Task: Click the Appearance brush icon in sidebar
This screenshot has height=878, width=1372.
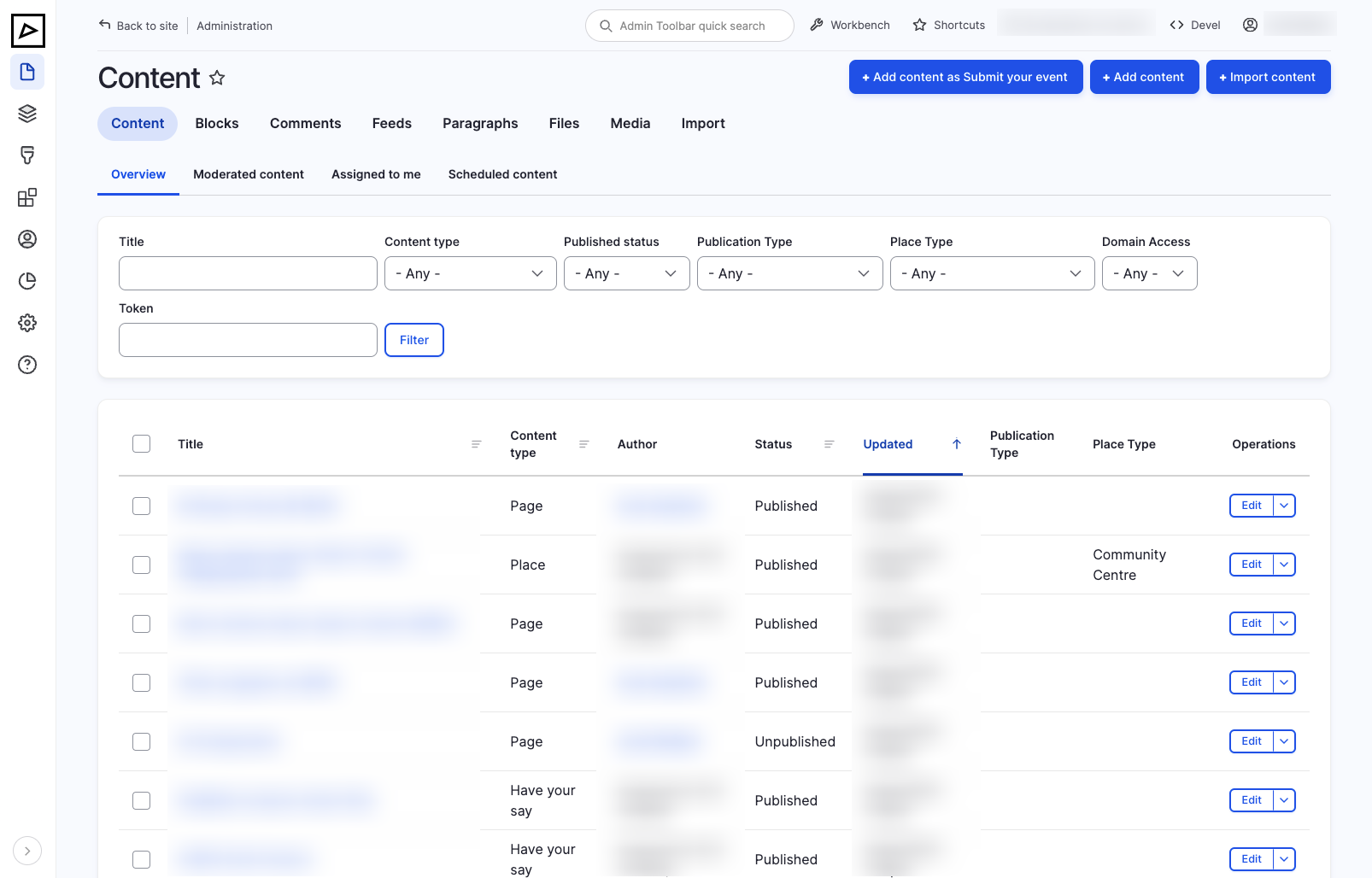Action: pyautogui.click(x=27, y=155)
